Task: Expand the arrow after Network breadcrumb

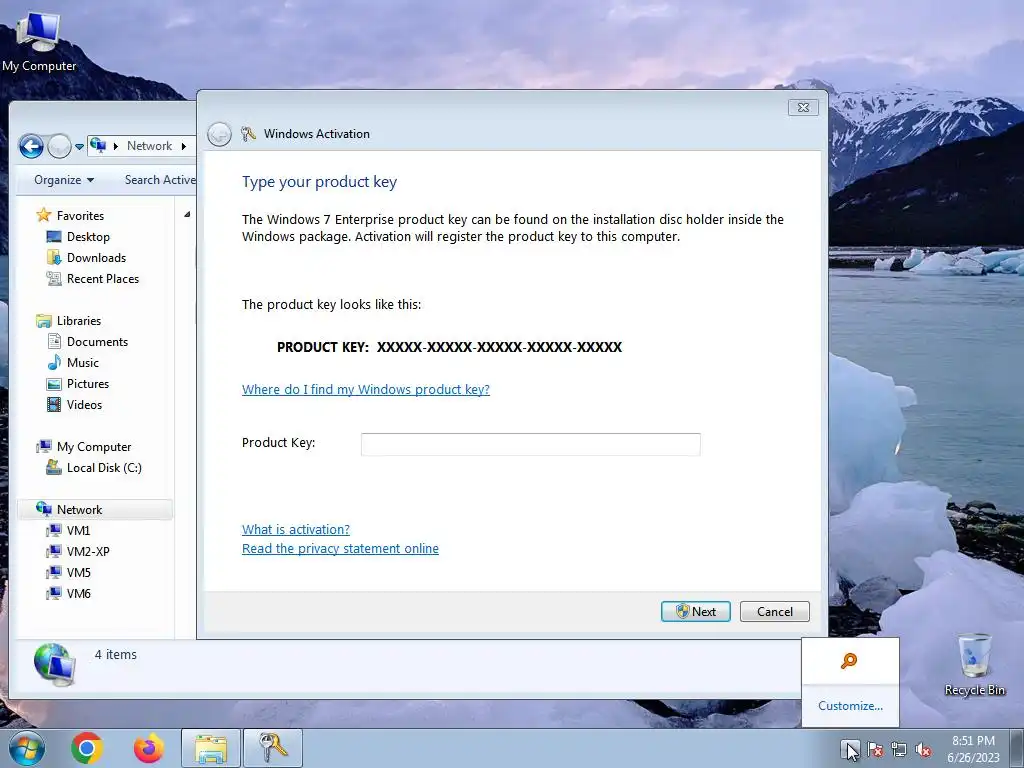Action: [x=184, y=146]
